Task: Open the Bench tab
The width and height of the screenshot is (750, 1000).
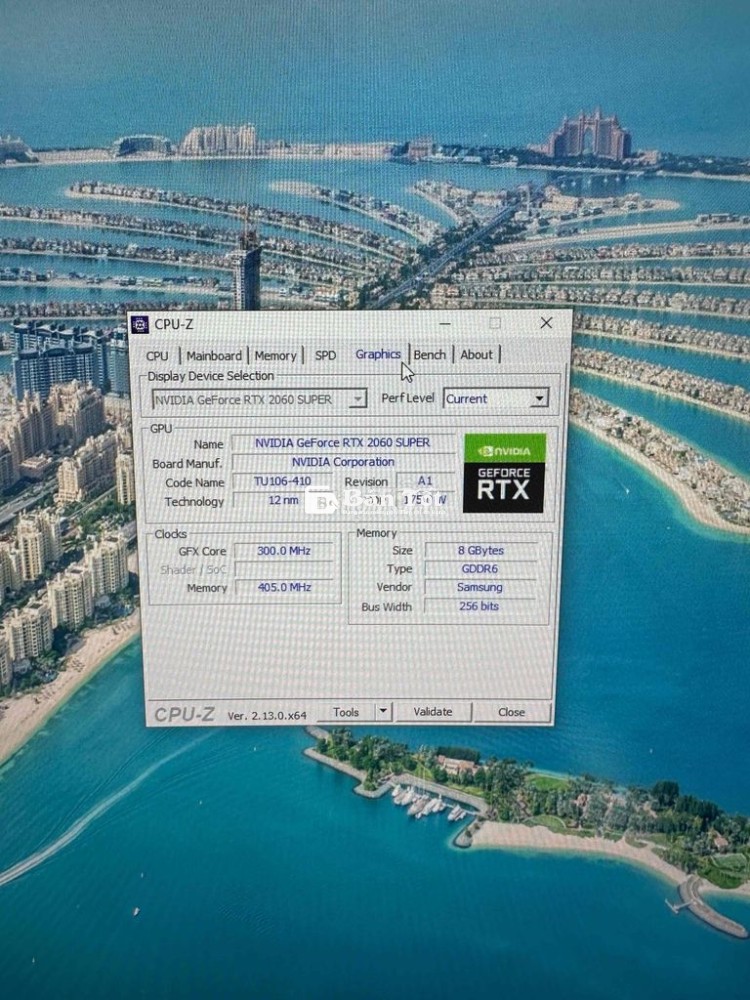Action: click(x=430, y=355)
